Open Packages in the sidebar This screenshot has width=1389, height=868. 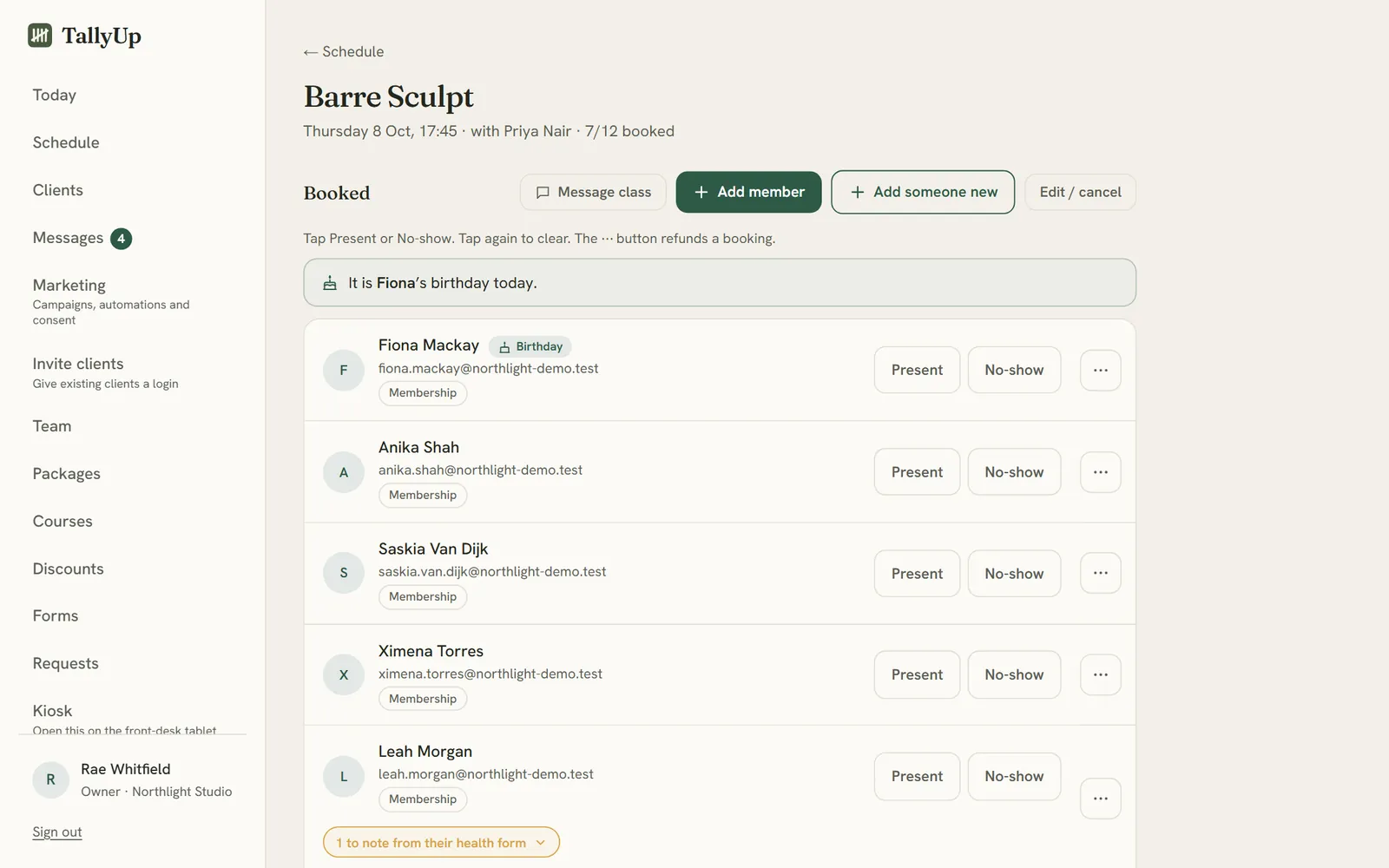pos(67,474)
